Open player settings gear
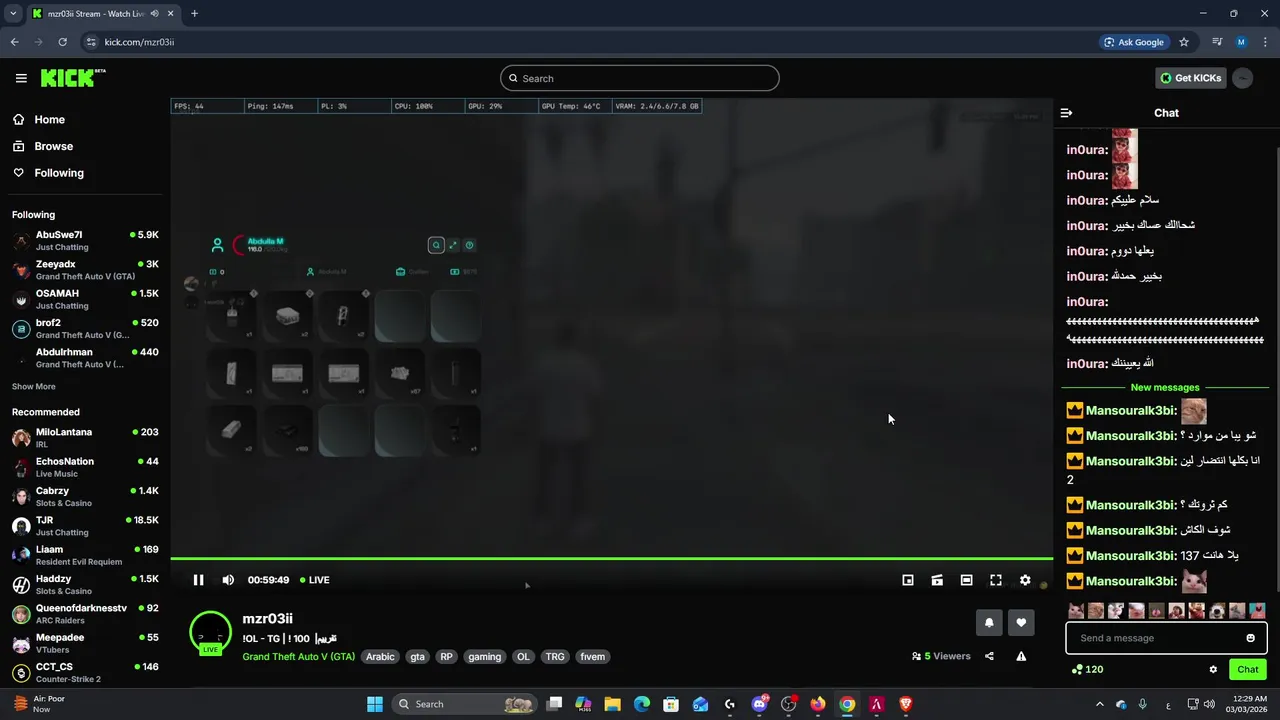 pyautogui.click(x=1025, y=580)
